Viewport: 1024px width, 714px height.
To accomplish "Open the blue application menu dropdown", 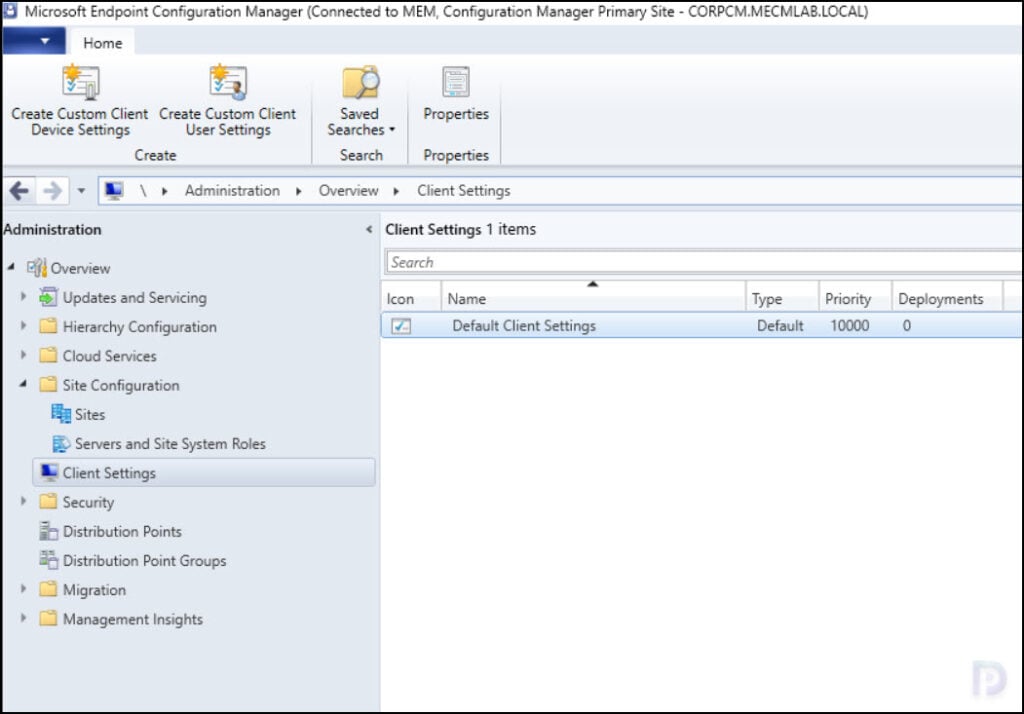I will tap(35, 41).
